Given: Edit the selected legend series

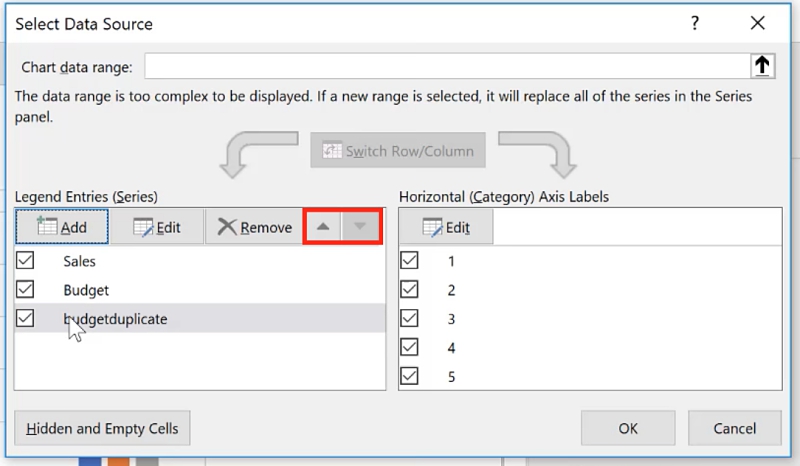Looking at the screenshot, I should pyautogui.click(x=156, y=227).
